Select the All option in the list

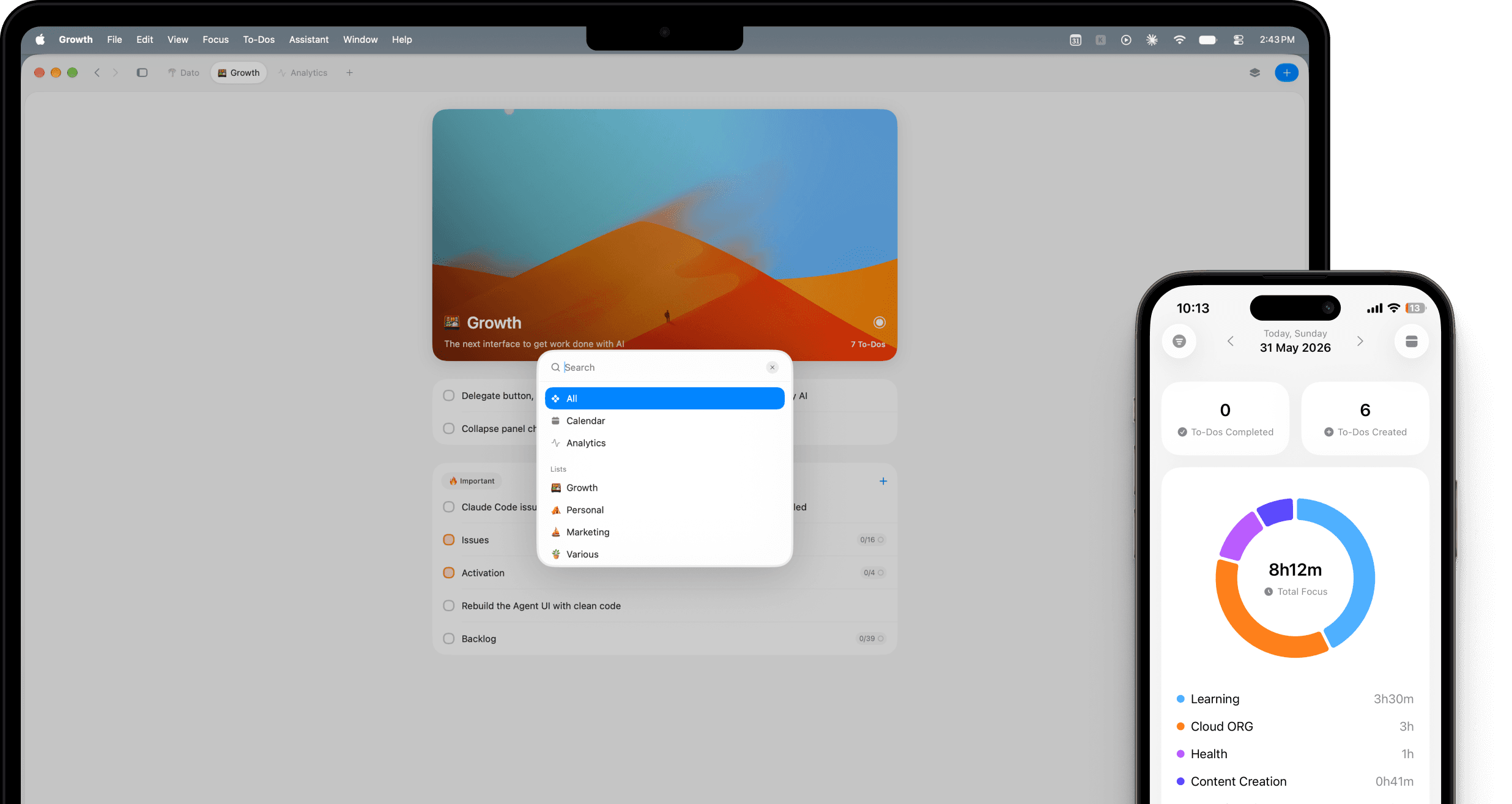click(x=664, y=398)
